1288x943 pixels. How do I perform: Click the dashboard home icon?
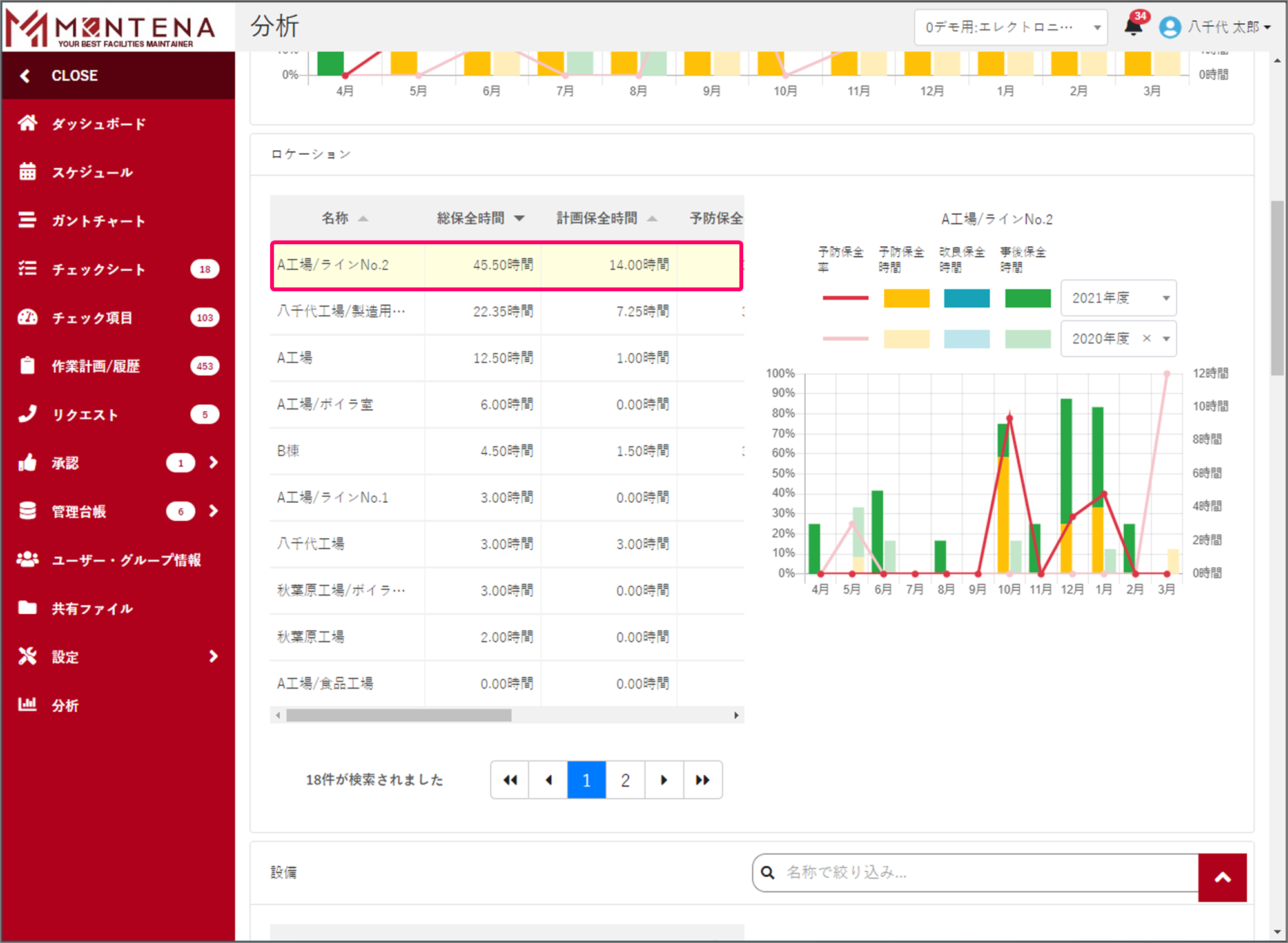point(27,123)
